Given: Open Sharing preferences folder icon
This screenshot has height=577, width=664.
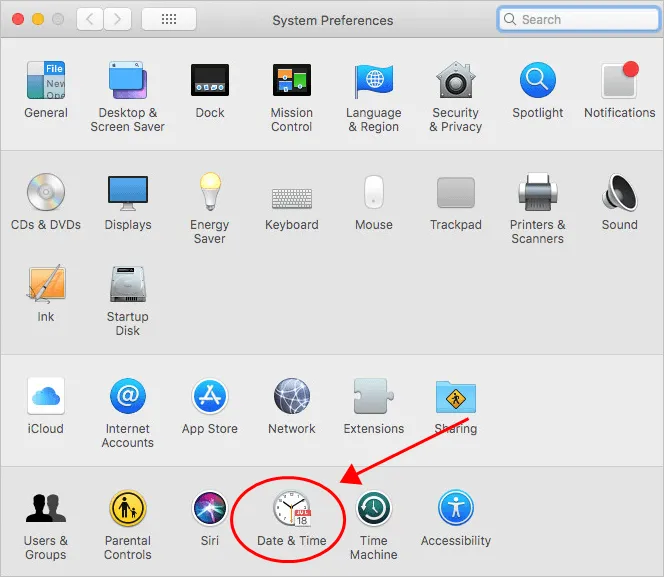Looking at the screenshot, I should [456, 397].
